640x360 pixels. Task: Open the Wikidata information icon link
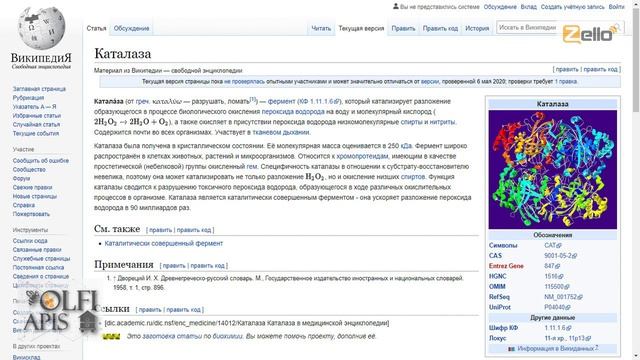click(x=511, y=349)
